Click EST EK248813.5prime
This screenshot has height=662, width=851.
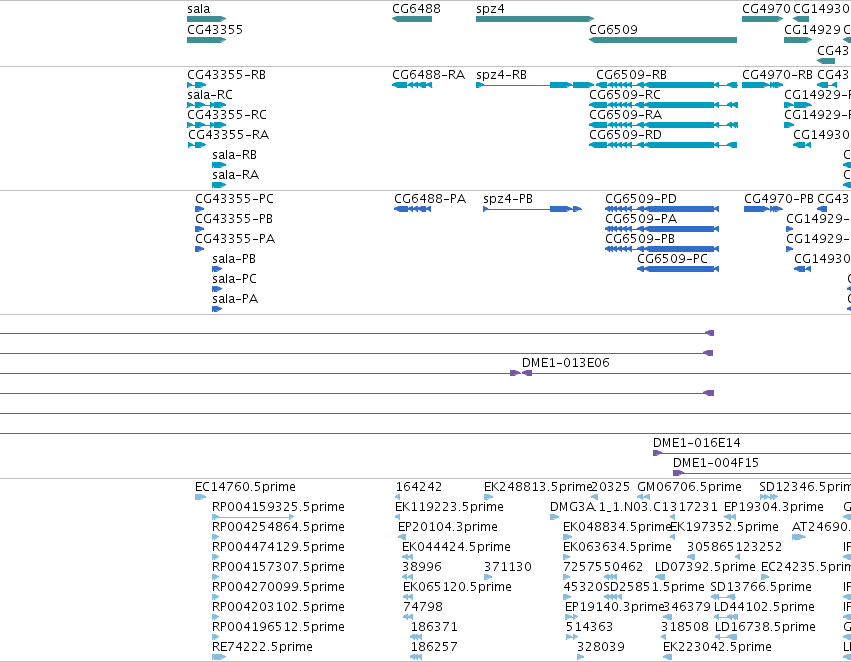click(x=488, y=497)
